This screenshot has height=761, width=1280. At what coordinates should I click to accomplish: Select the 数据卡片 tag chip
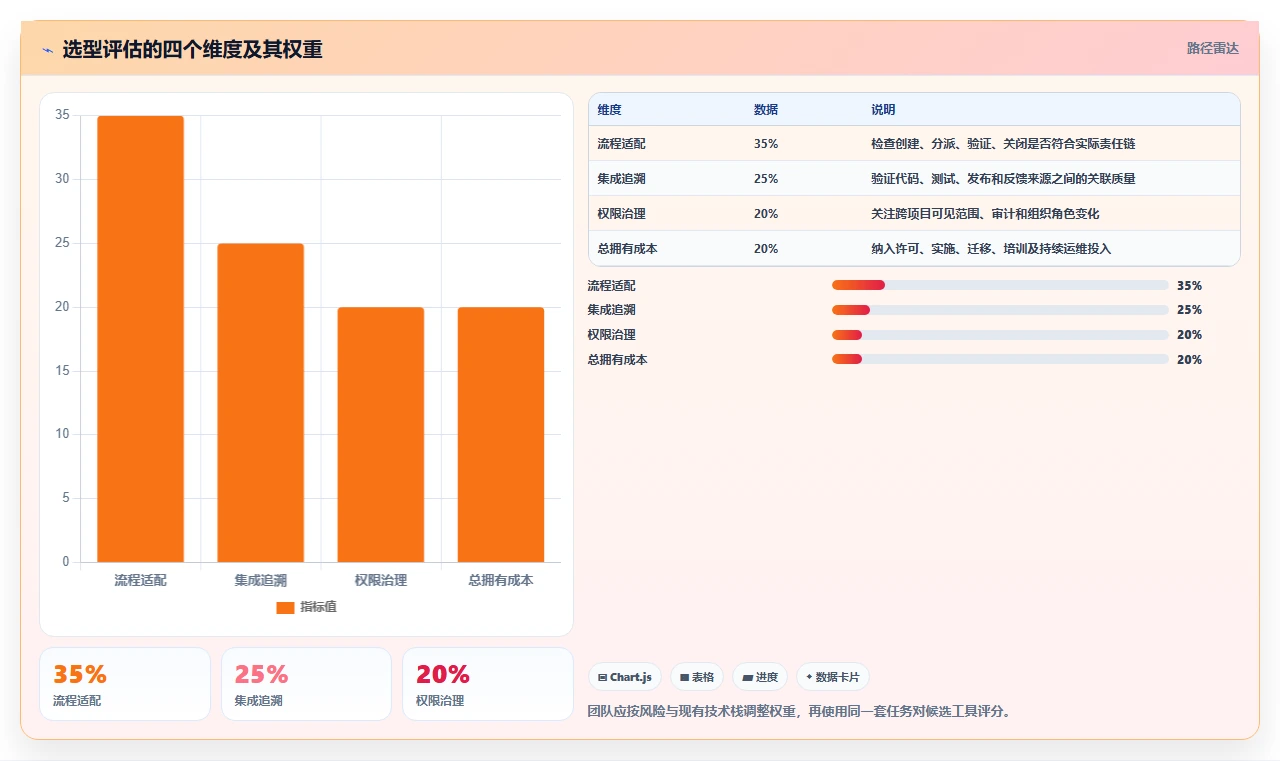pyautogui.click(x=833, y=677)
